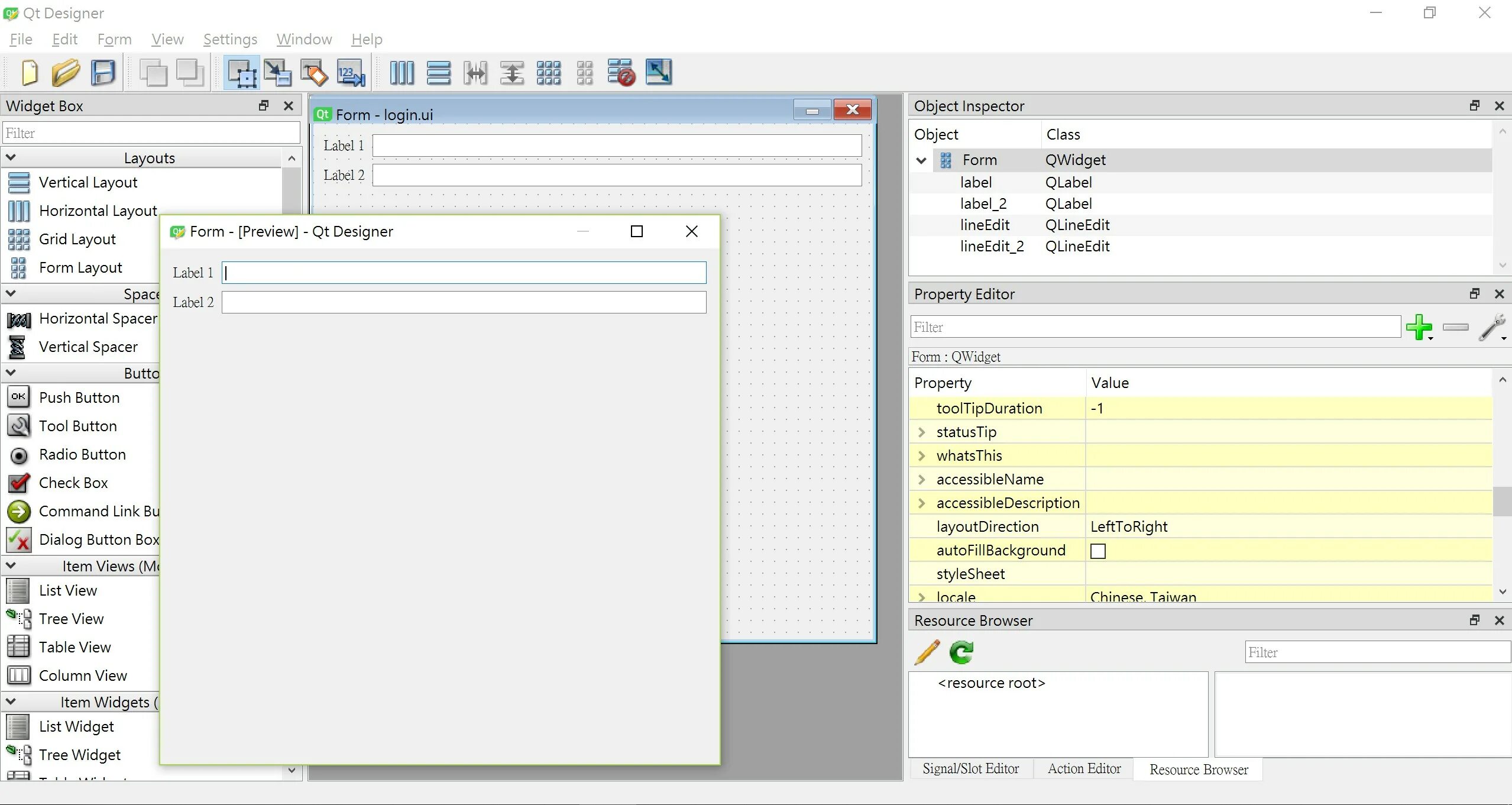The image size is (1512, 805).
Task: Expand the statusTip property
Action: [x=921, y=432]
